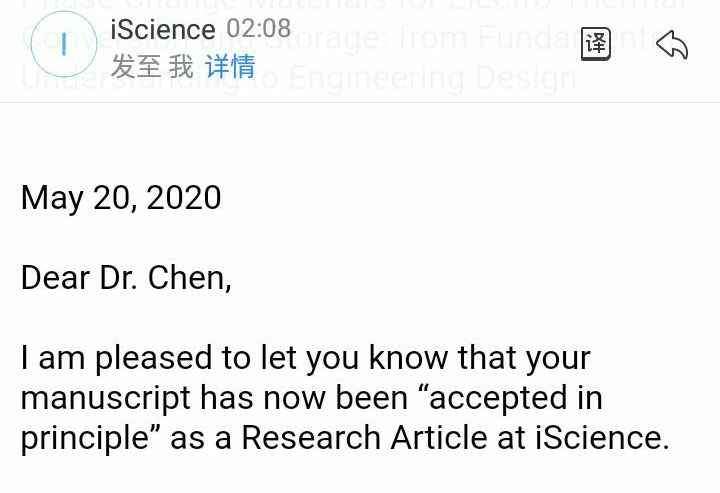Click the date line May 20, 2020
The width and height of the screenshot is (720, 493).
pos(121,197)
